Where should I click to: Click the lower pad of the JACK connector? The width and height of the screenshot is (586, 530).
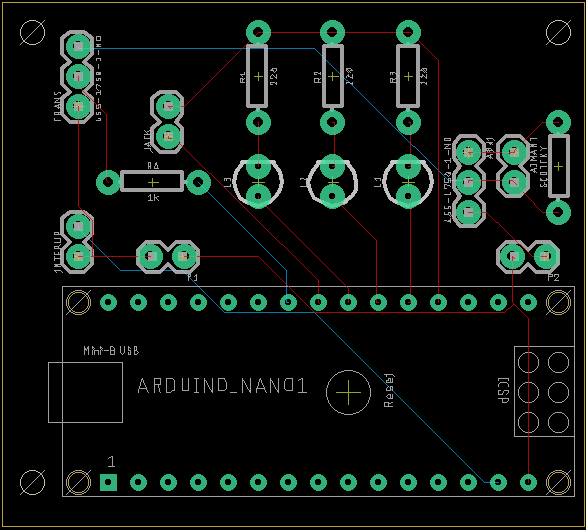[168, 136]
